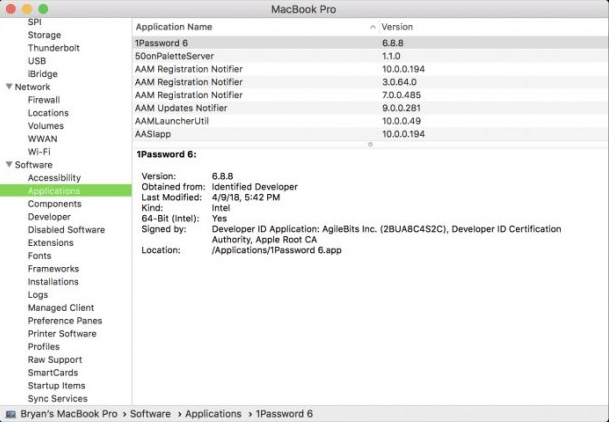Image resolution: width=609 pixels, height=422 pixels.
Task: Collapse the Software section disclosure triangle
Action: click(x=9, y=165)
